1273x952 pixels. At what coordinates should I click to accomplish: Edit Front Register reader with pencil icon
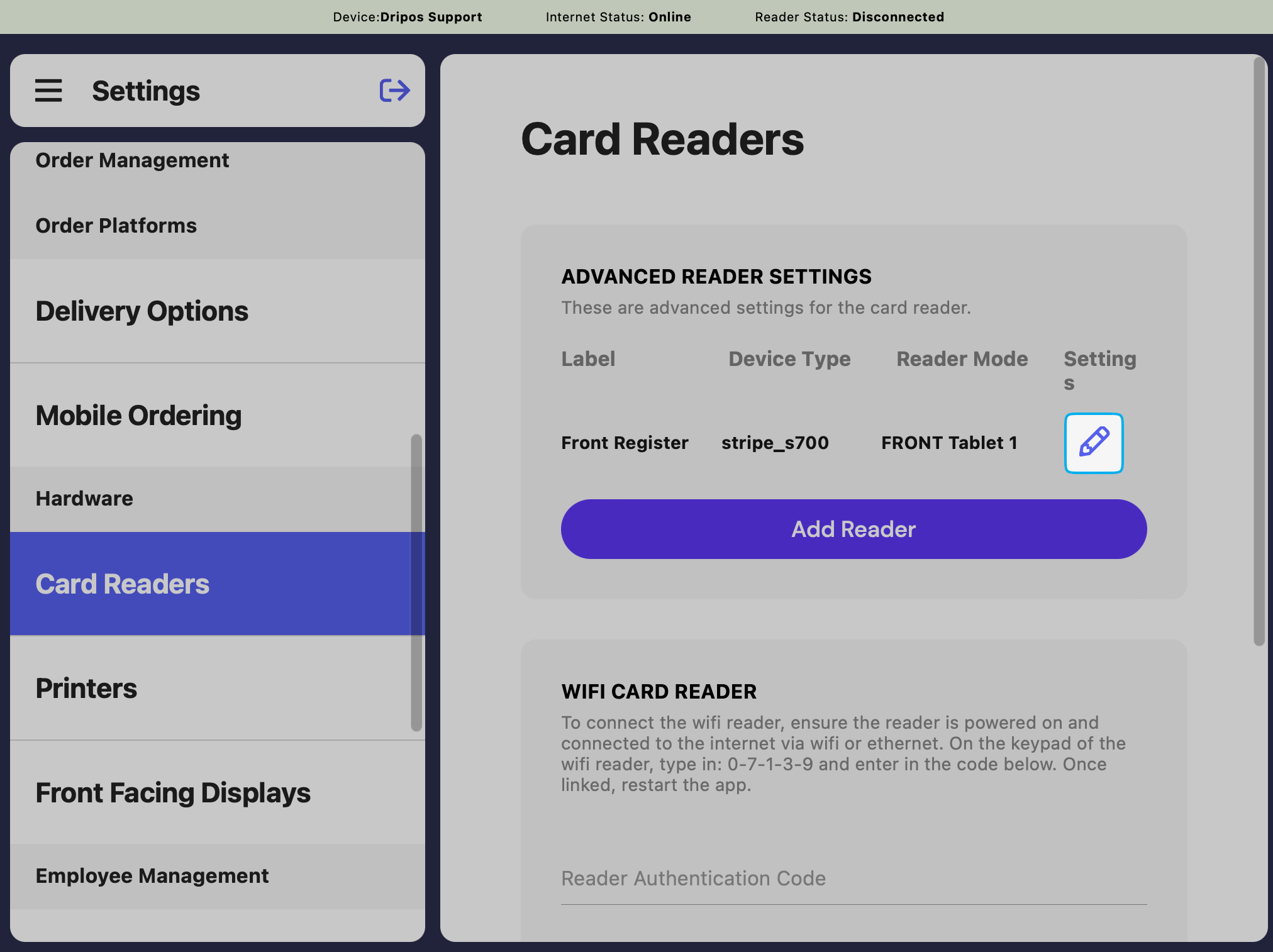click(x=1093, y=443)
